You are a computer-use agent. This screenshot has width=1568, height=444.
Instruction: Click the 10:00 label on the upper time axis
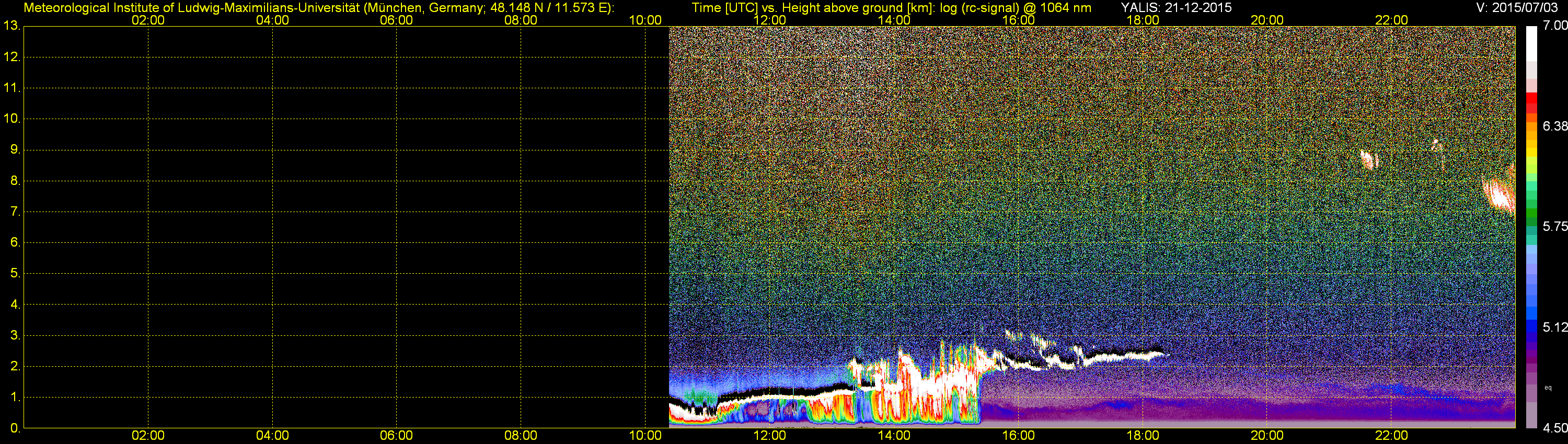pyautogui.click(x=645, y=20)
